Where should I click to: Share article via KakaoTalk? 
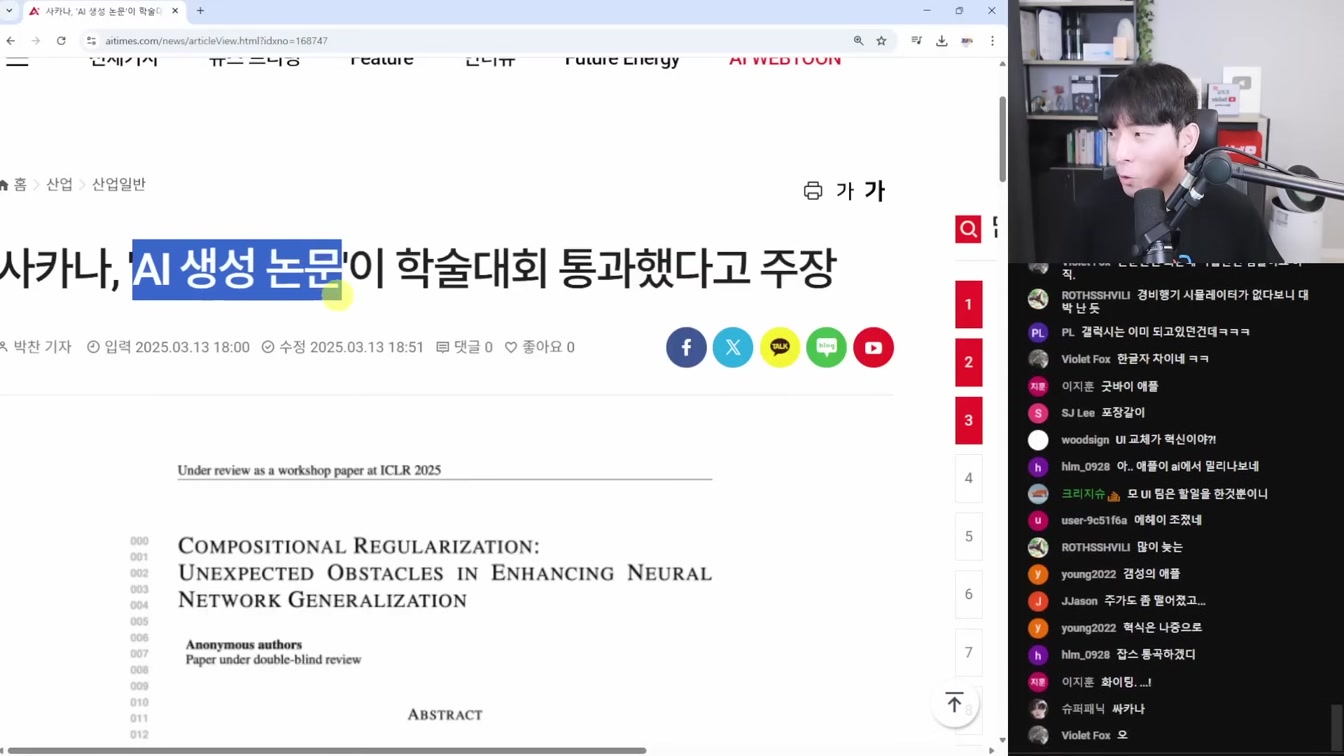pyautogui.click(x=780, y=347)
